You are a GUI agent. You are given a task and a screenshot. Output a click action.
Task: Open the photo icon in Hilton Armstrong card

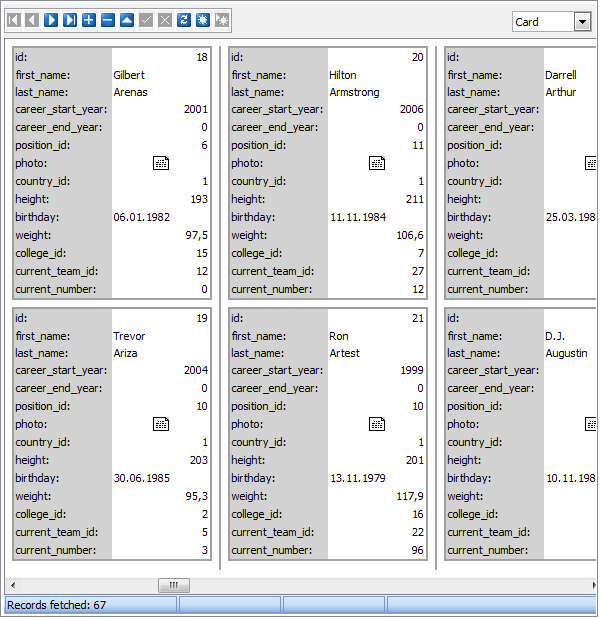pyautogui.click(x=377, y=163)
